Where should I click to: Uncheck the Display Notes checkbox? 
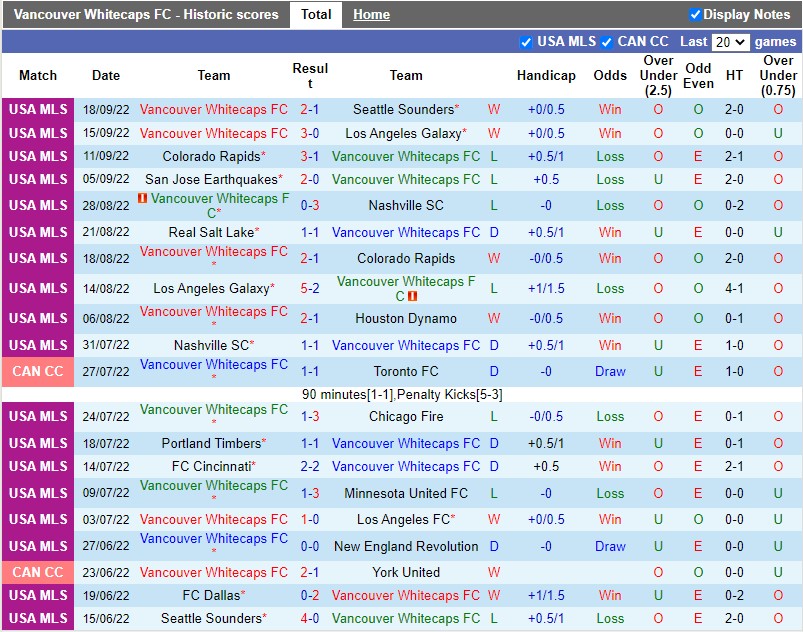[695, 14]
